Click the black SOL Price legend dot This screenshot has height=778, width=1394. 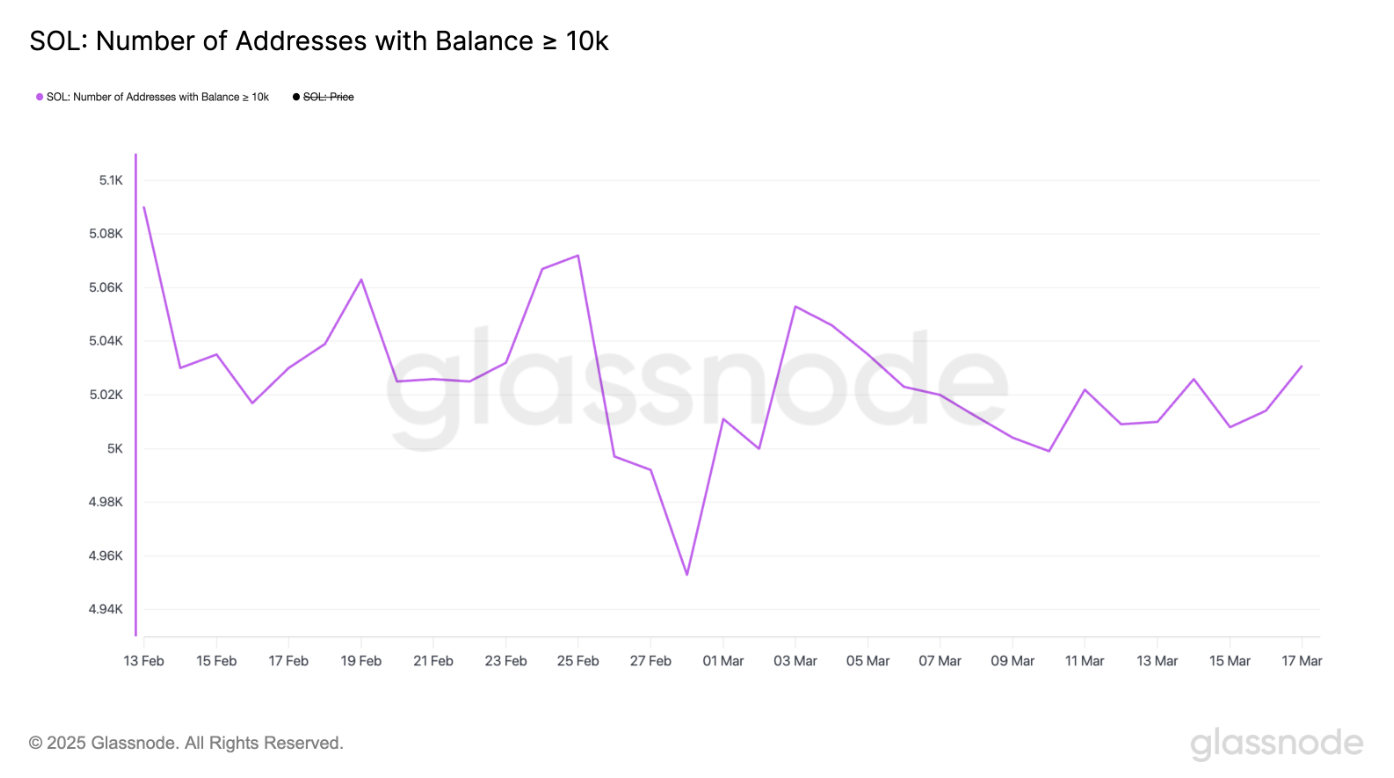pos(296,97)
